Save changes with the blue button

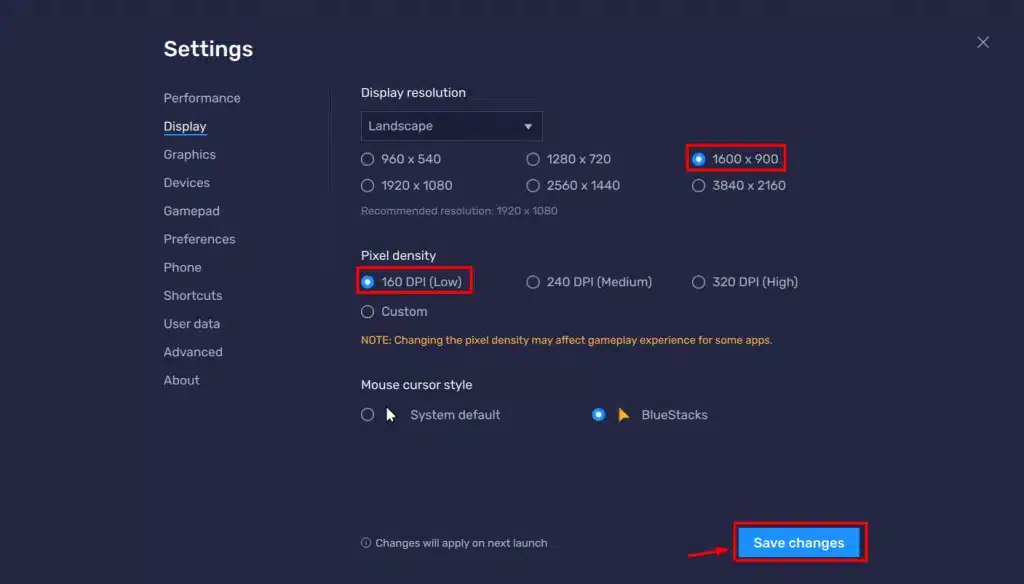(799, 543)
